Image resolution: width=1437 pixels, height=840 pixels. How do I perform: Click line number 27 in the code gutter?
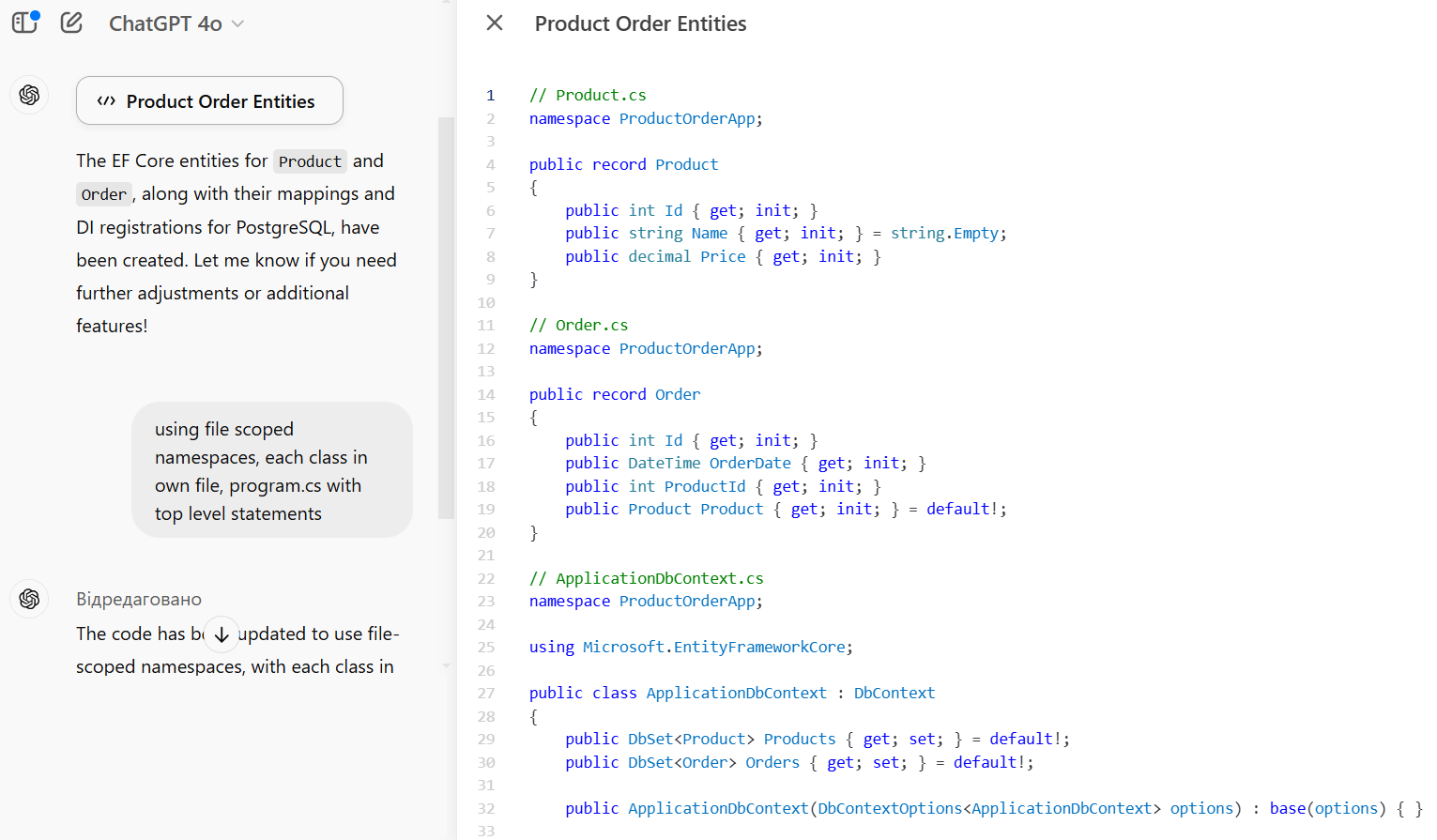click(x=486, y=693)
